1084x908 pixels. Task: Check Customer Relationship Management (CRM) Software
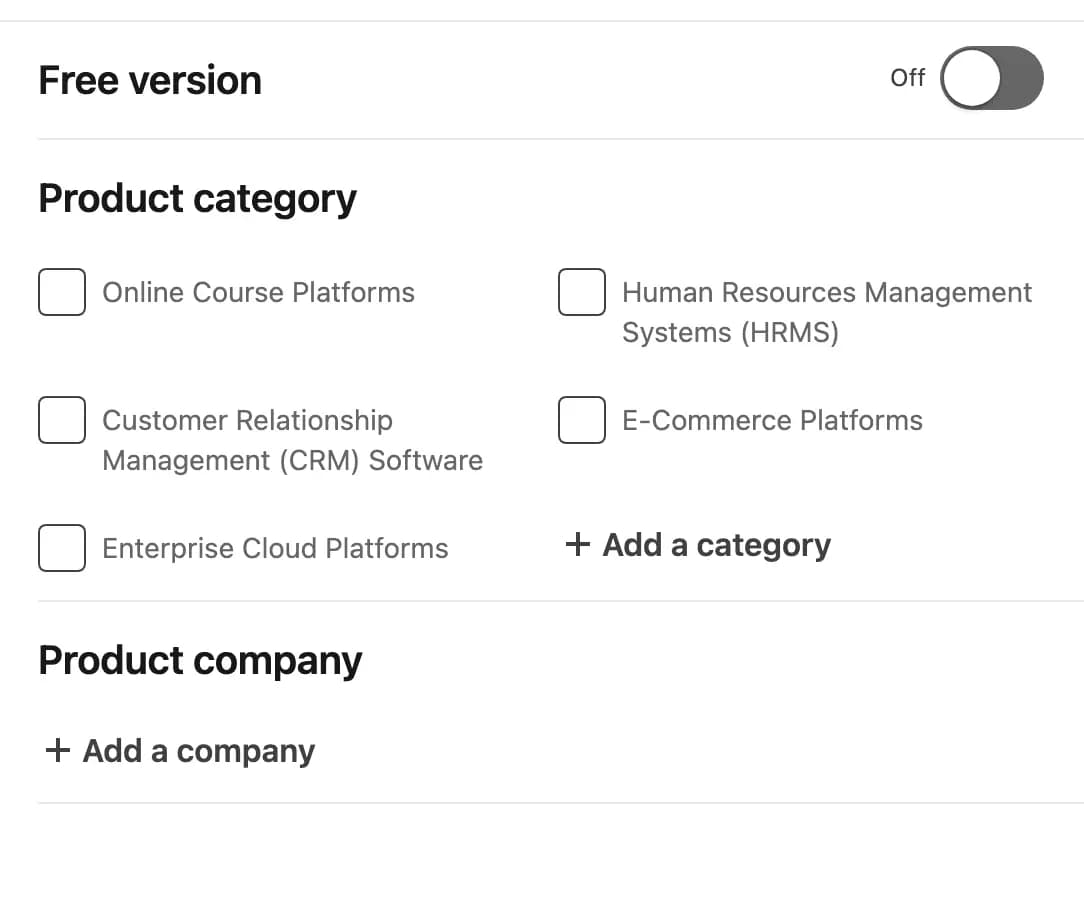point(62,420)
